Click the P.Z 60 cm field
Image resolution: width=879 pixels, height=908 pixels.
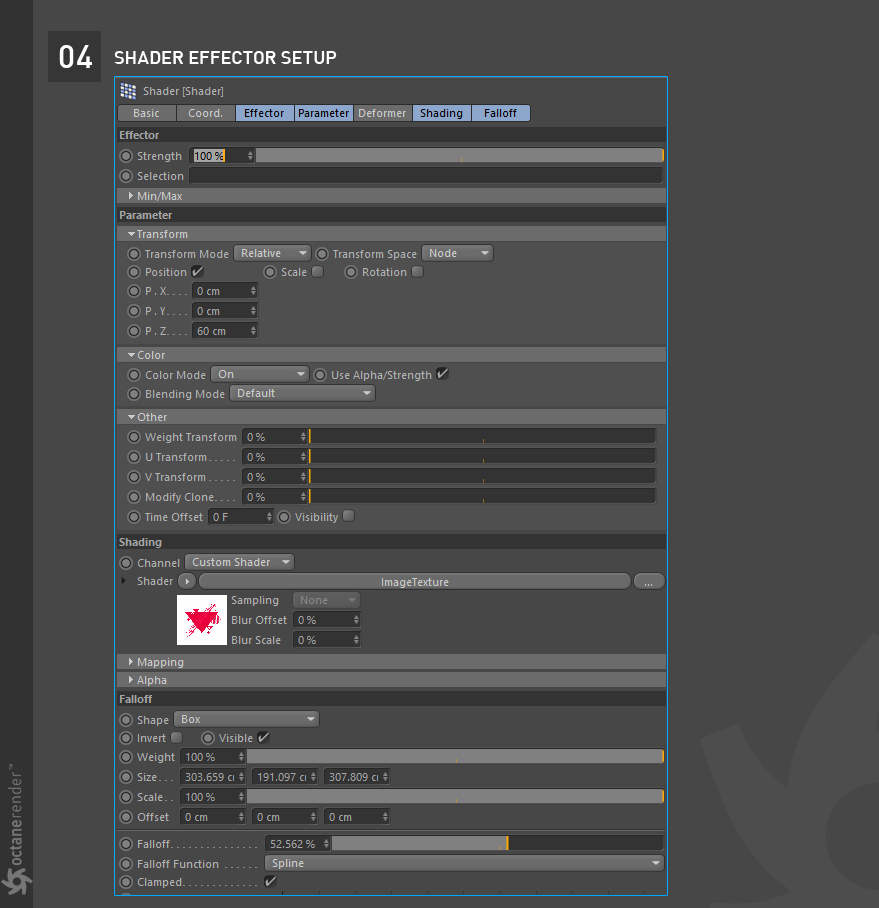click(x=225, y=331)
